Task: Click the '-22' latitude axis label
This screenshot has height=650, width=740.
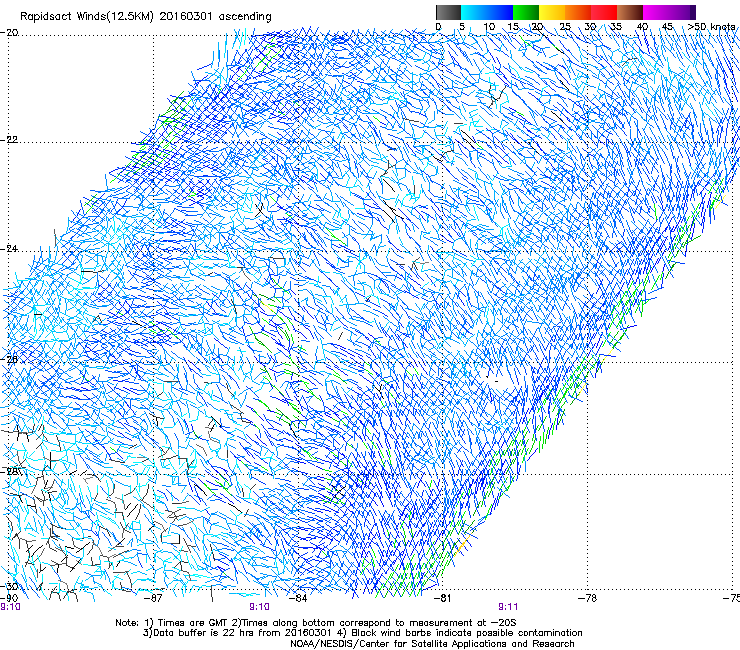Action: coord(9,140)
